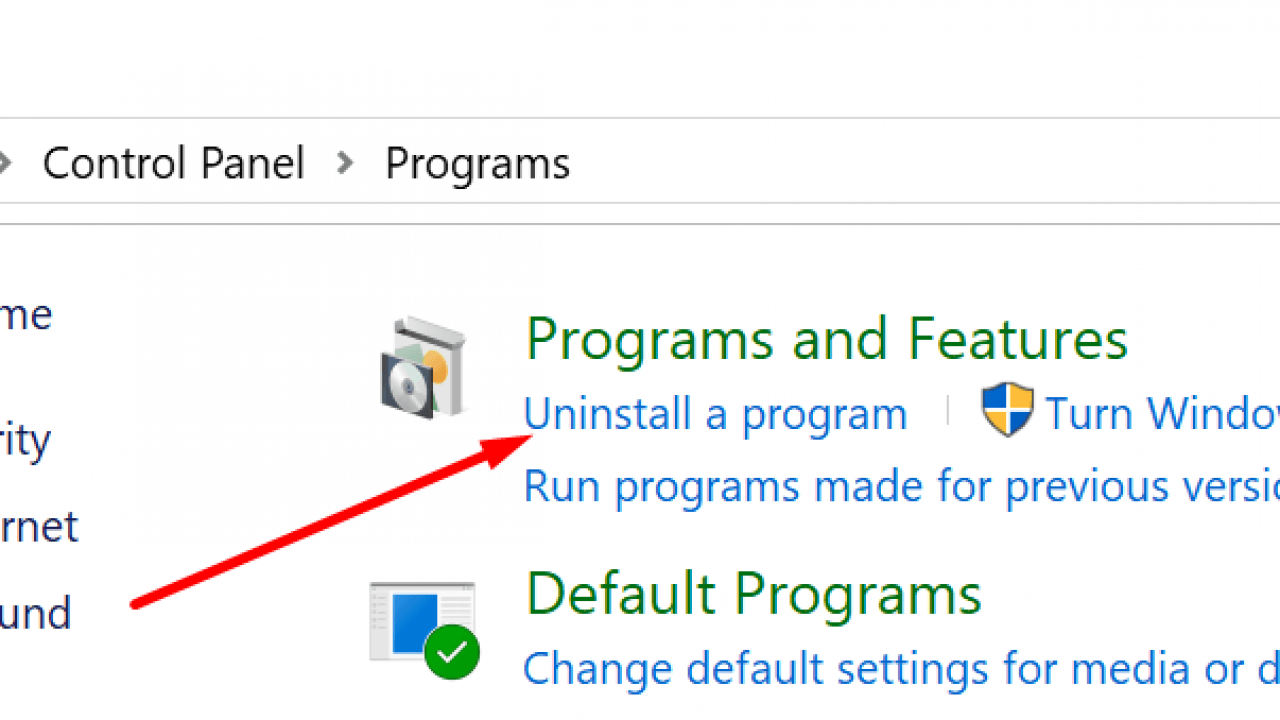Go to Control Panel in address breadcrumb
Screen dimensions: 1280x720
(x=173, y=163)
